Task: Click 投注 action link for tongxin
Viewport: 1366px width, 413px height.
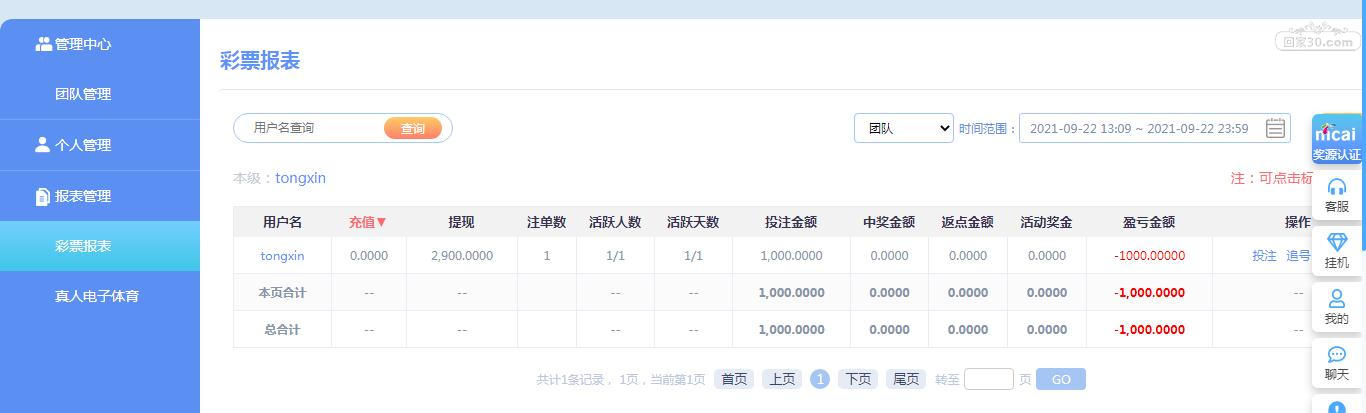Action: pos(1264,255)
